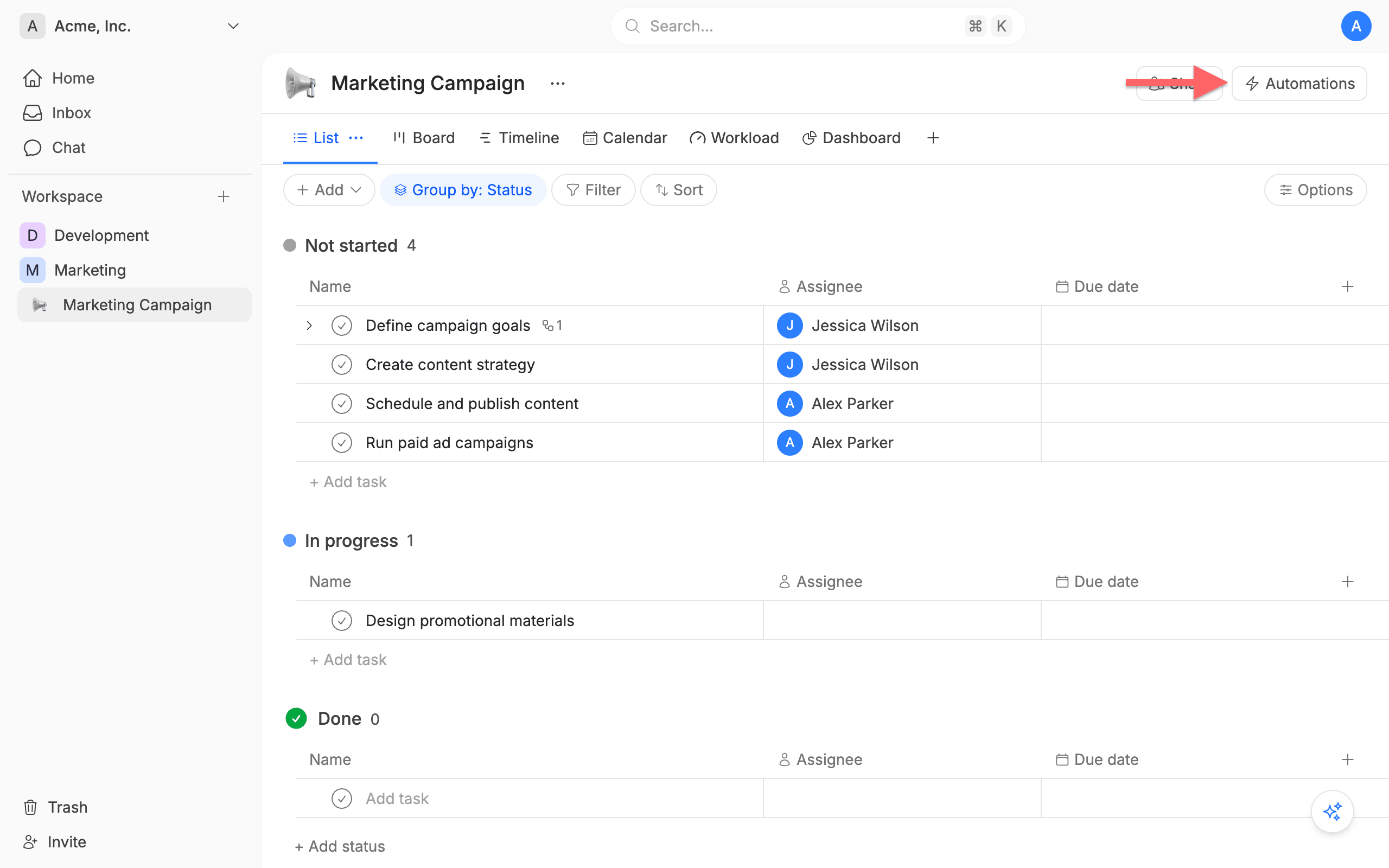Viewport: 1389px width, 868px height.
Task: Switch to the Timeline tab
Action: coord(519,138)
